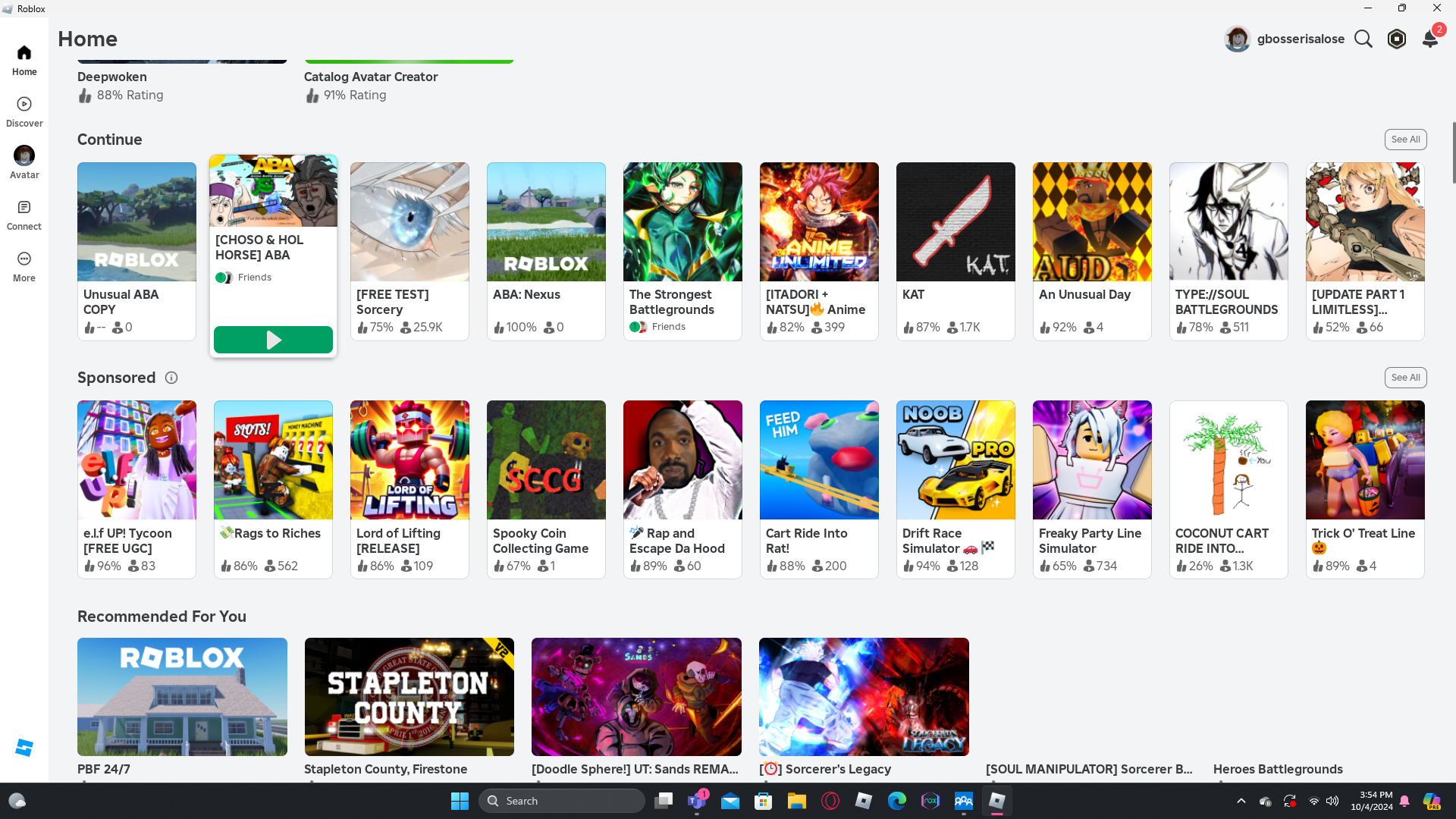
Task: Open Doodle Sphere UT: Sands thumbnail
Action: [x=636, y=697]
